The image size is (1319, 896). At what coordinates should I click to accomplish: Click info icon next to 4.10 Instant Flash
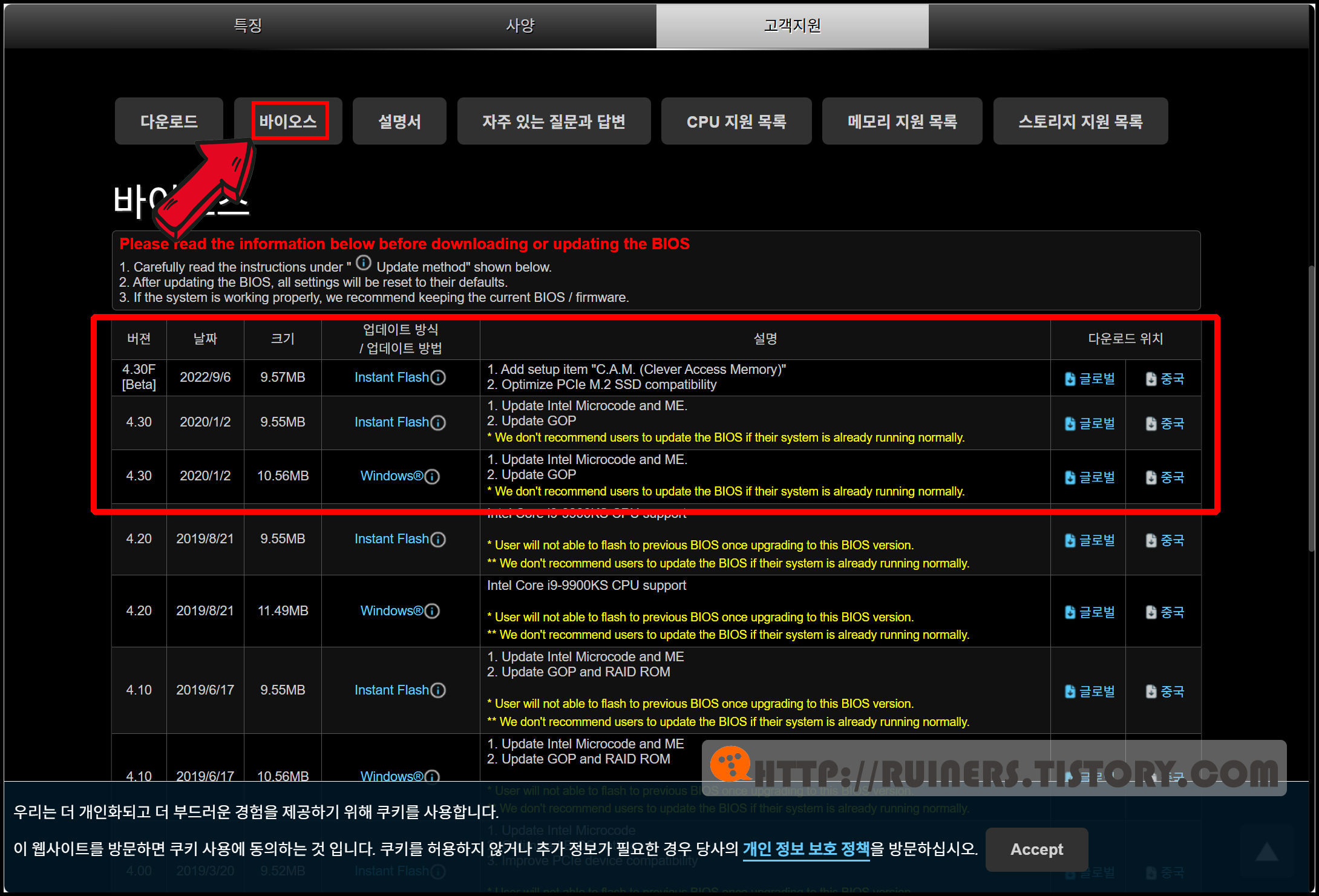[438, 690]
